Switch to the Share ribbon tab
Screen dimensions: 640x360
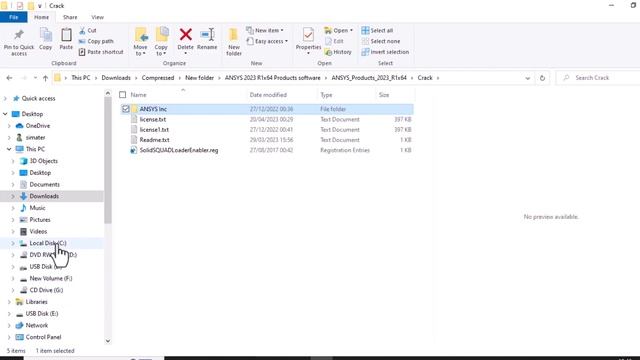(x=70, y=17)
